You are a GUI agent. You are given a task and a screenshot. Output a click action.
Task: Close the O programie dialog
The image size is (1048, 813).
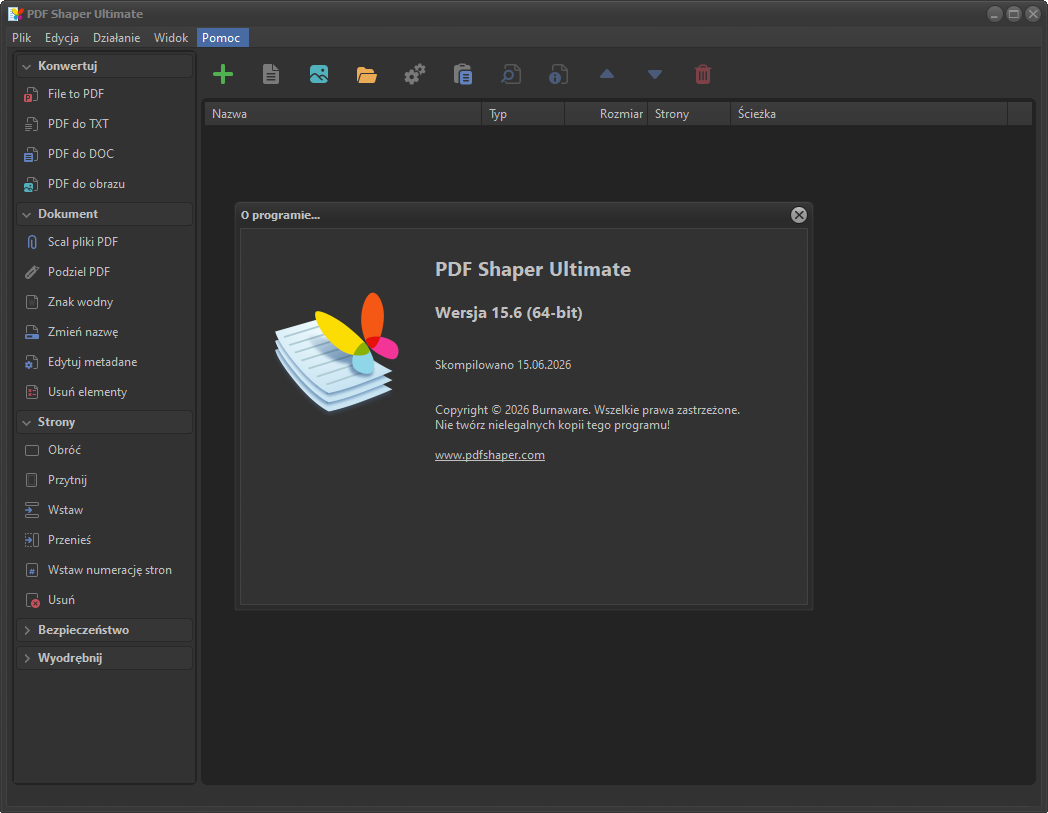pos(799,215)
